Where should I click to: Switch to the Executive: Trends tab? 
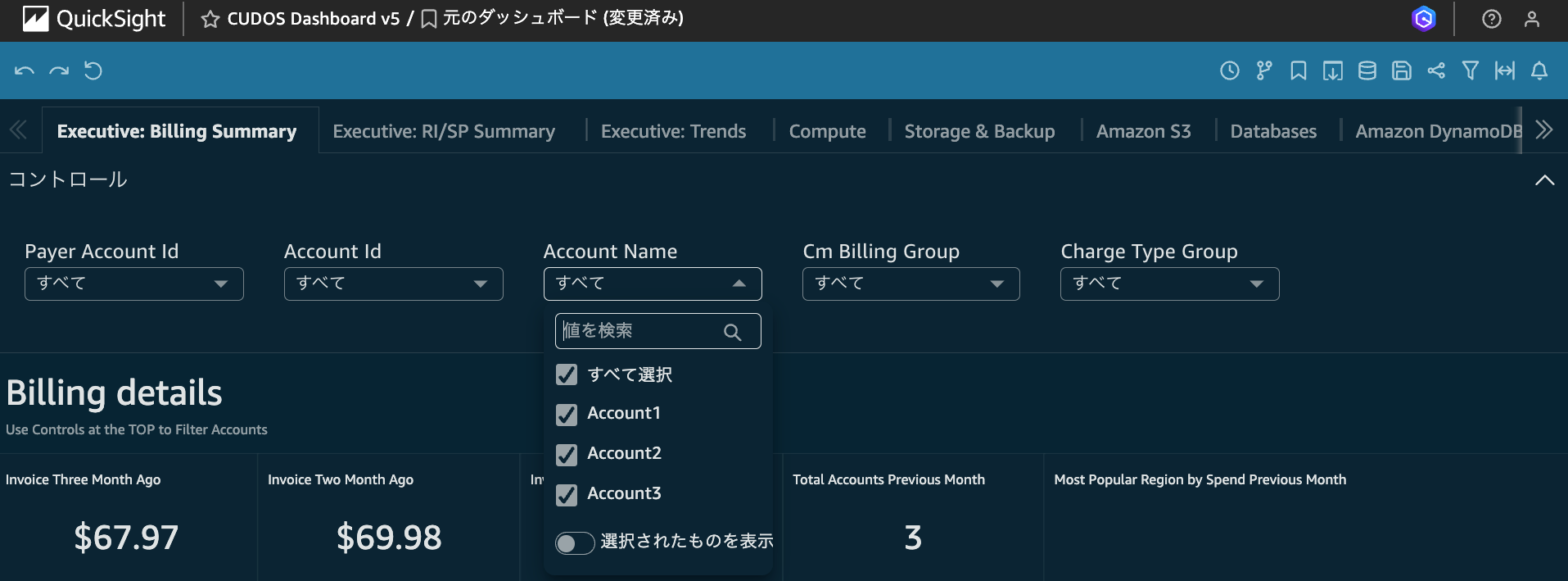(x=674, y=131)
